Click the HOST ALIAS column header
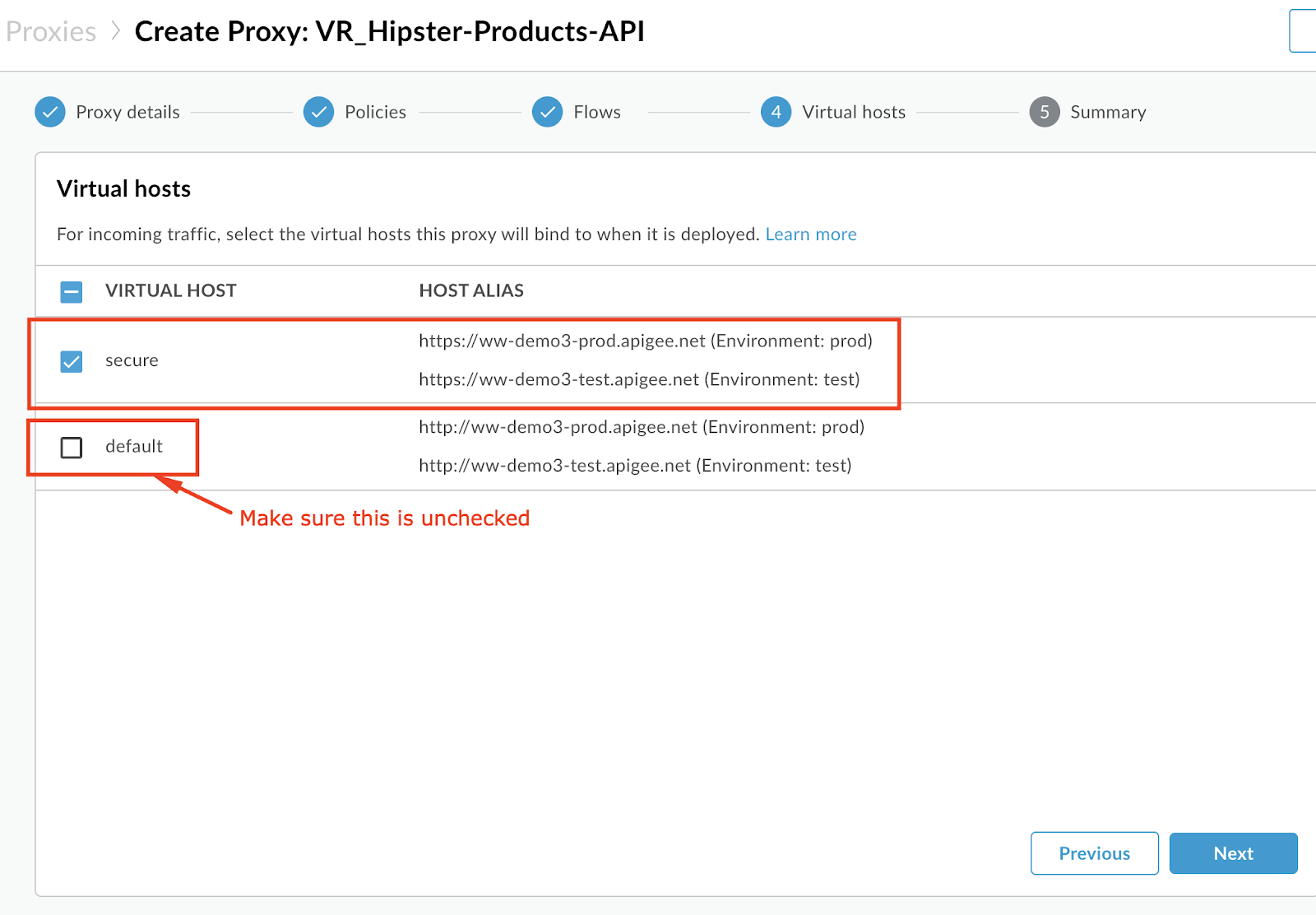This screenshot has width=1316, height=915. [471, 290]
